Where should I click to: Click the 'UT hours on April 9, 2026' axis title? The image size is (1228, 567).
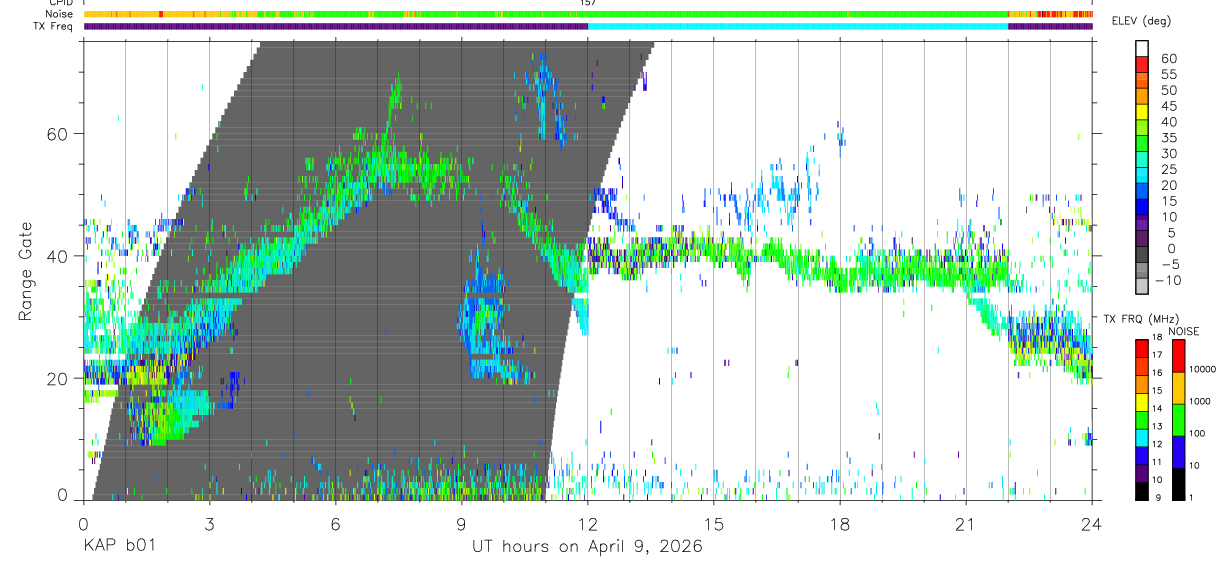(x=587, y=547)
